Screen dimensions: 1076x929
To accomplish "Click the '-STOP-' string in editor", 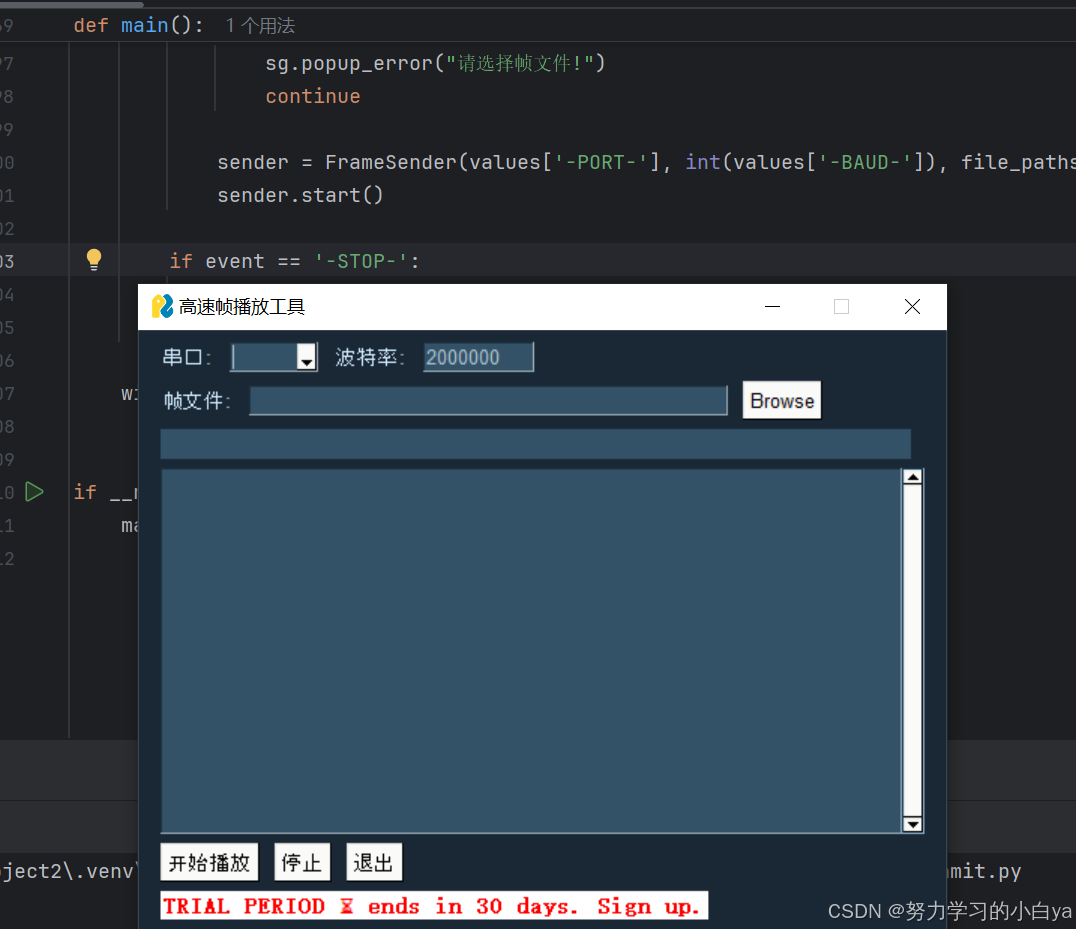I will pos(361,261).
